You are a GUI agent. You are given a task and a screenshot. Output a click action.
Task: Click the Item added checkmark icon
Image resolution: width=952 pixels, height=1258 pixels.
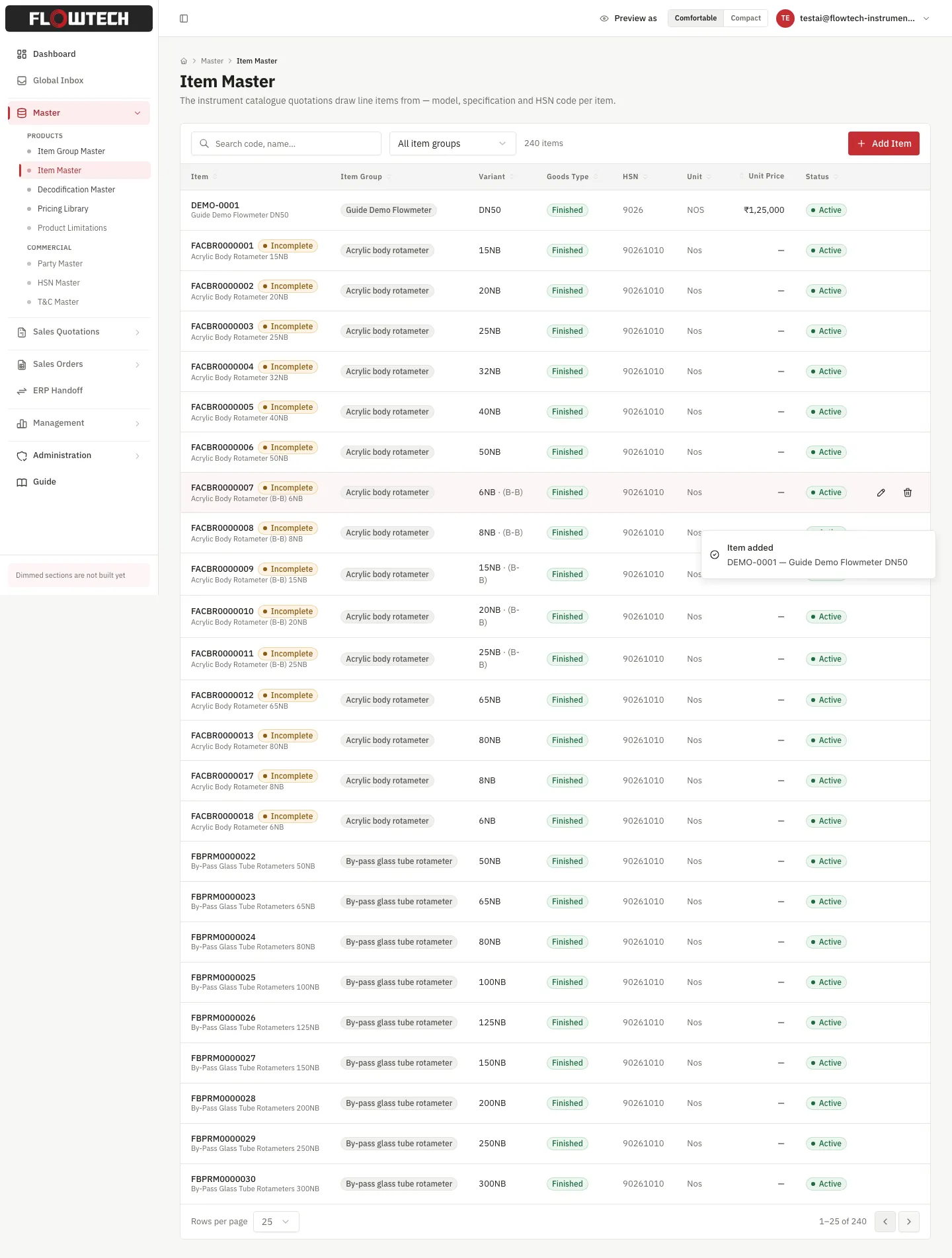click(x=715, y=555)
